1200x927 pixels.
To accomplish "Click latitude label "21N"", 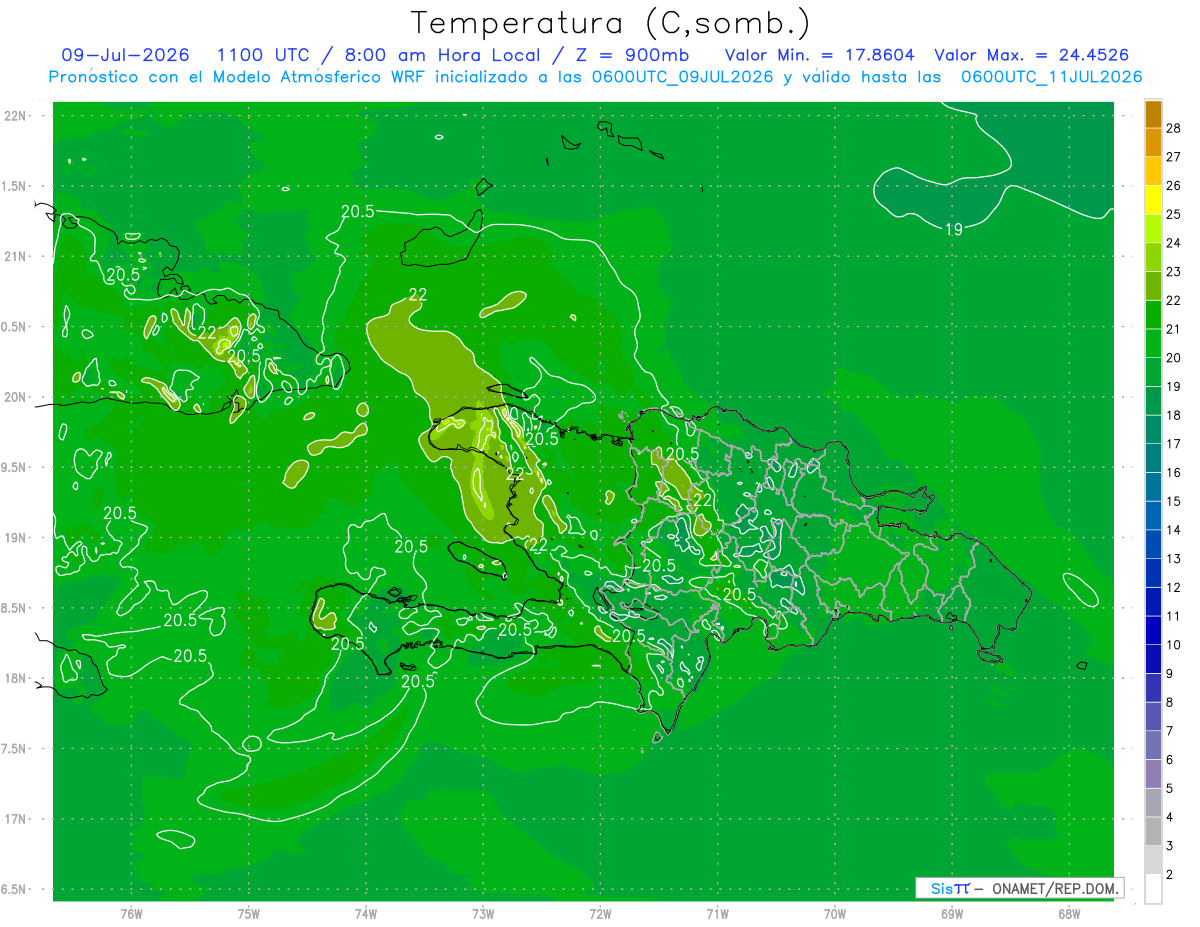I will coord(15,256).
